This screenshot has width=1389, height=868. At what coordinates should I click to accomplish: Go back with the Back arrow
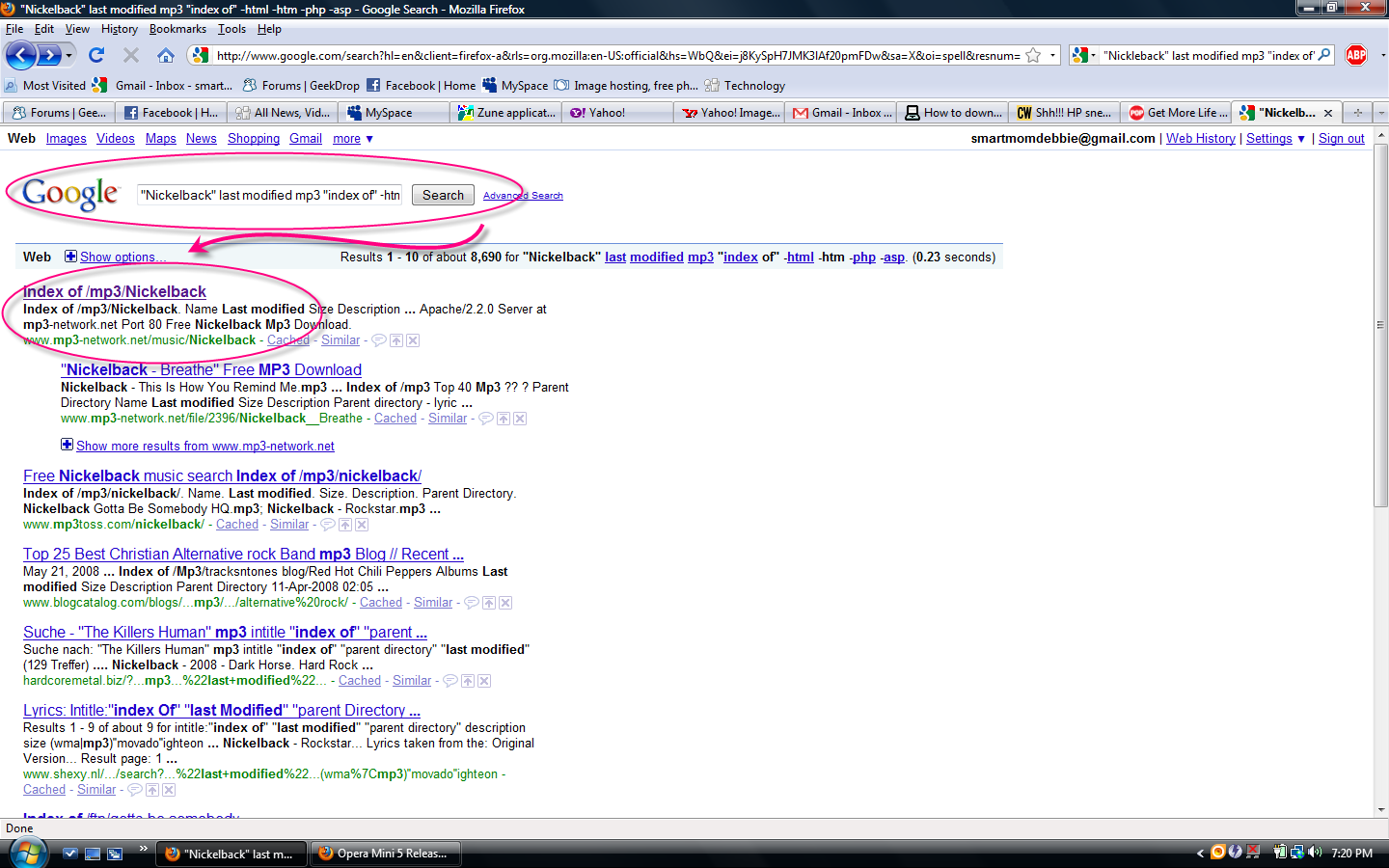tap(20, 55)
